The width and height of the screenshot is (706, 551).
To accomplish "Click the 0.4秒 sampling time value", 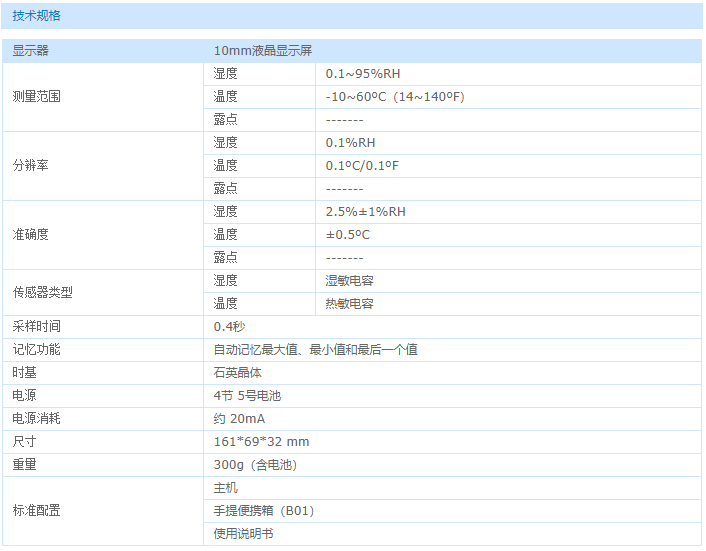I will tap(229, 327).
